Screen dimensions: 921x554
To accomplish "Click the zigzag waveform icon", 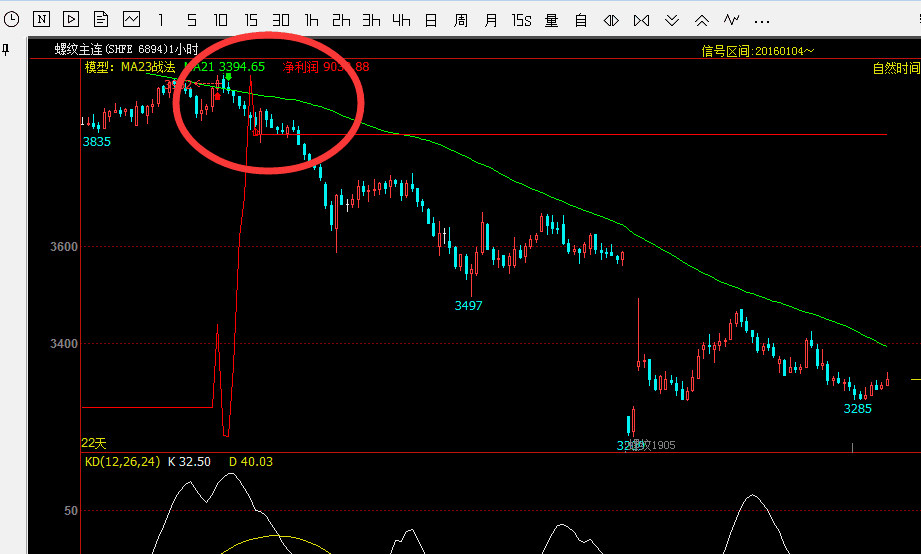I will [732, 19].
